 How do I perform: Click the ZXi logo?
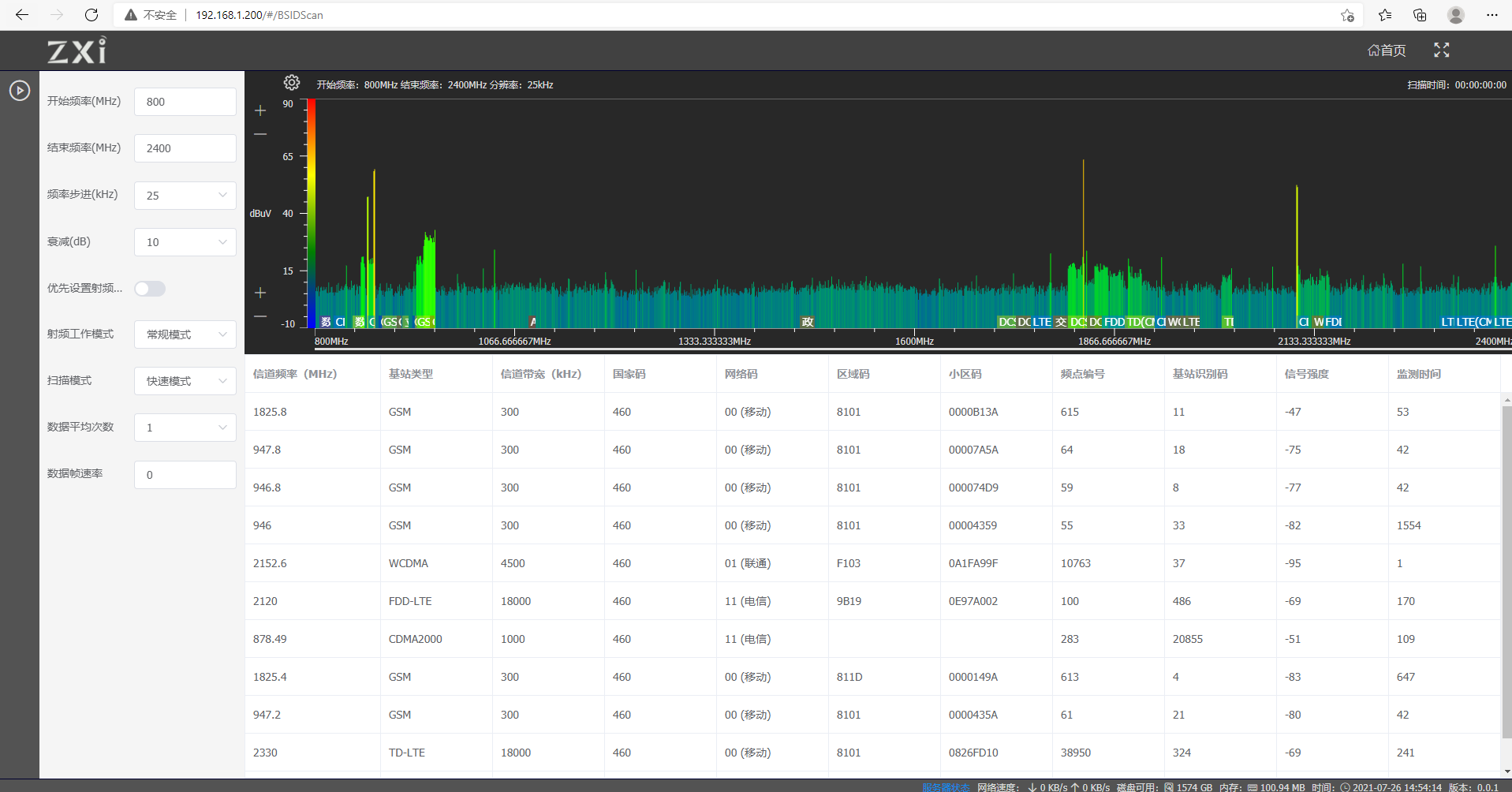pyautogui.click(x=77, y=50)
